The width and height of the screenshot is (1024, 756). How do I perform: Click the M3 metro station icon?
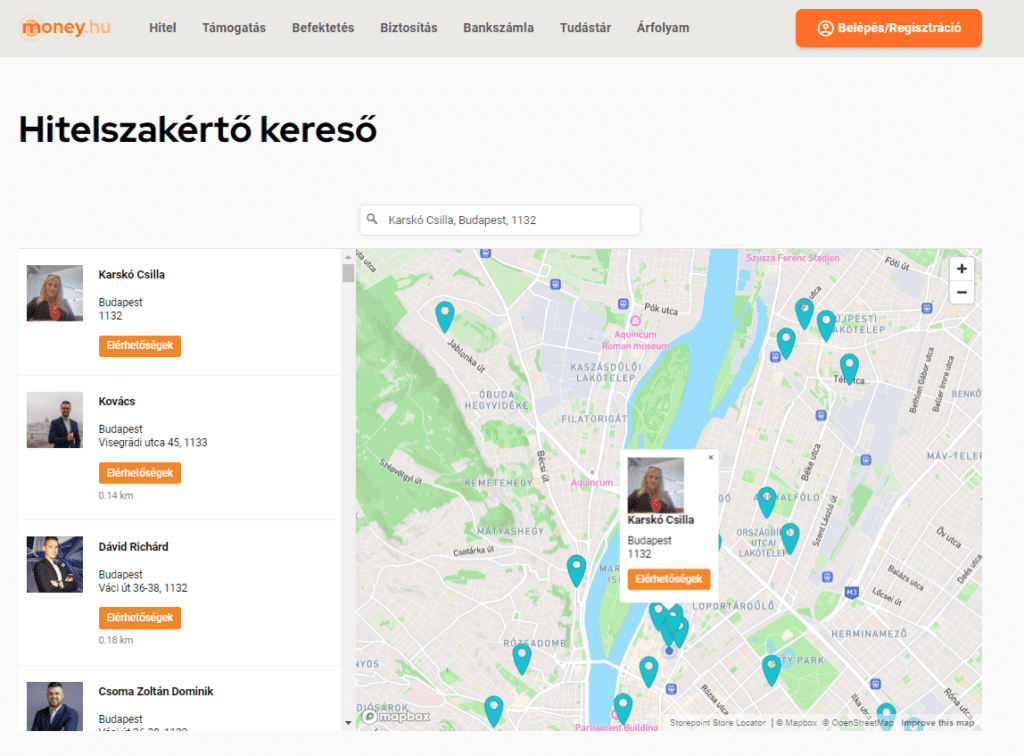(852, 592)
